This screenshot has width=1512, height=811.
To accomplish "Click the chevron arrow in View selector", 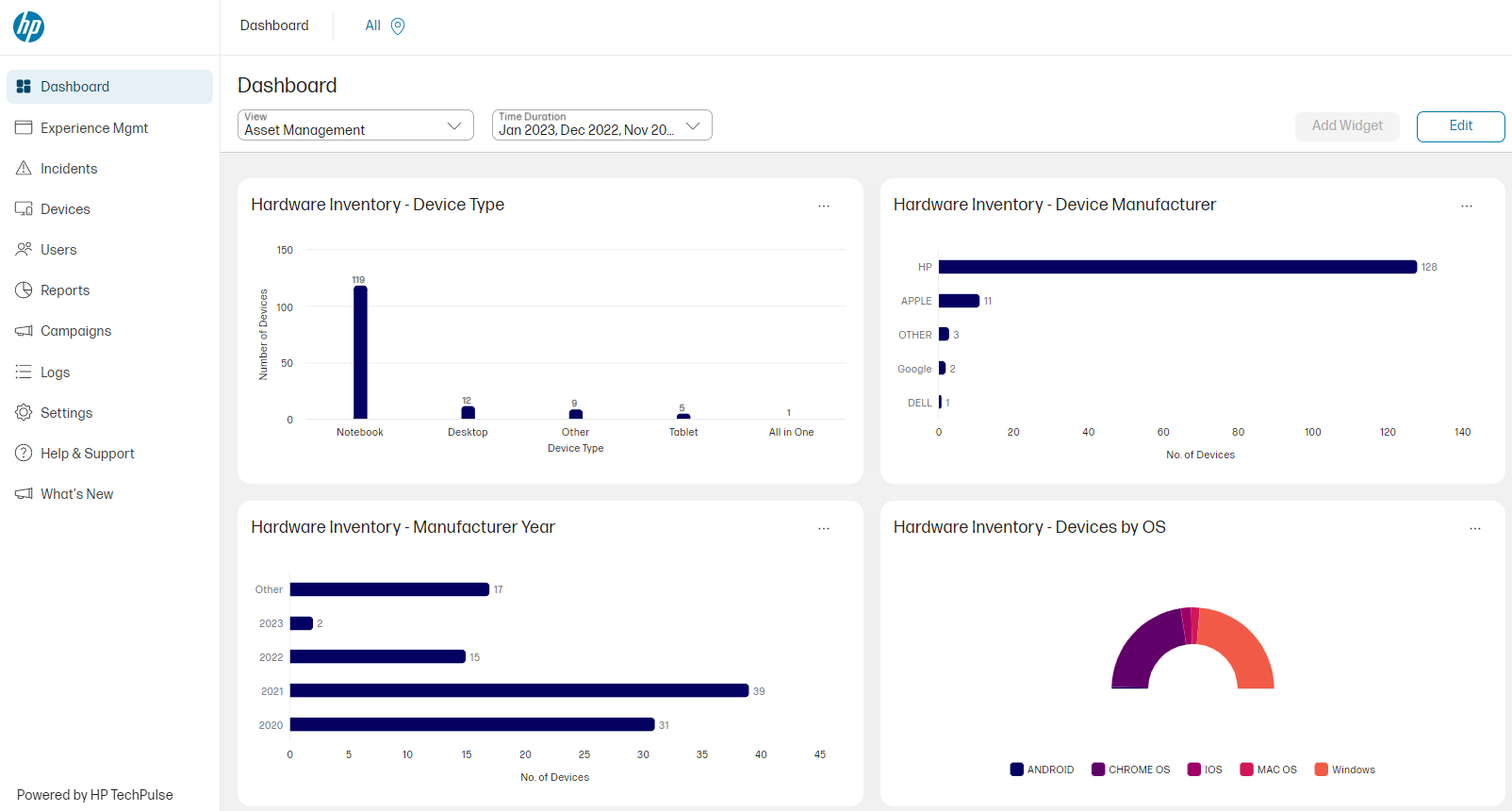I will tap(454, 125).
